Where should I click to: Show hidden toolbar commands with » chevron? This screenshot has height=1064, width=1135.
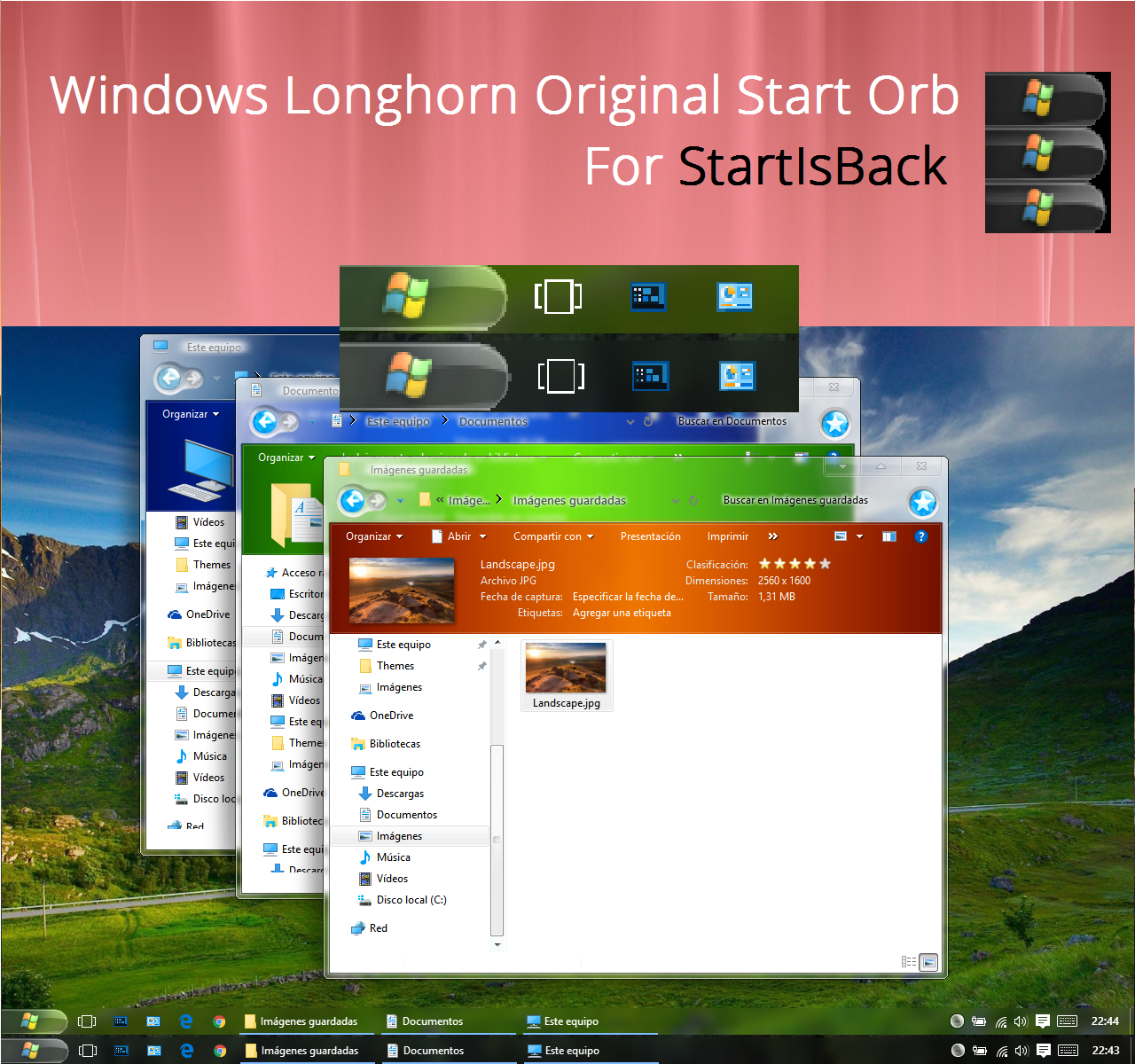tap(773, 536)
